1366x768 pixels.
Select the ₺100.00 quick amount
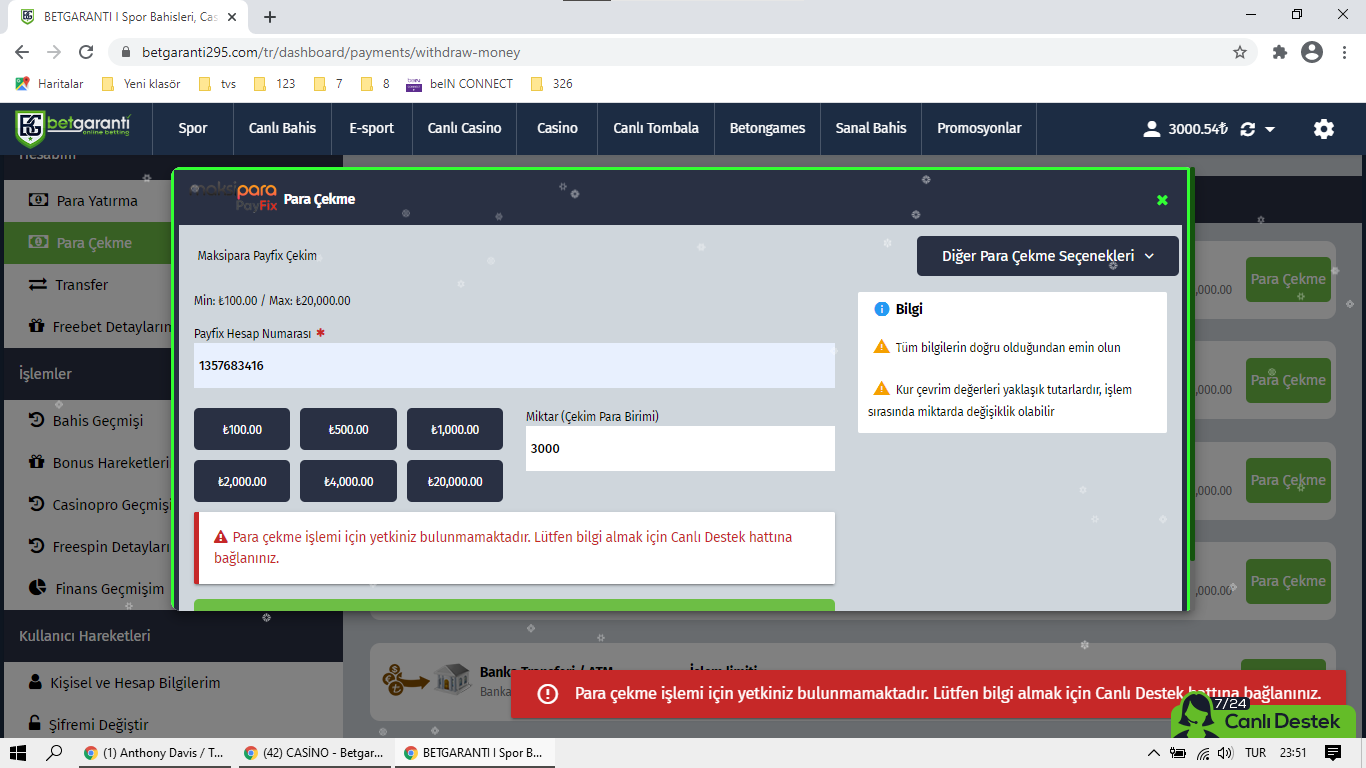coord(242,429)
